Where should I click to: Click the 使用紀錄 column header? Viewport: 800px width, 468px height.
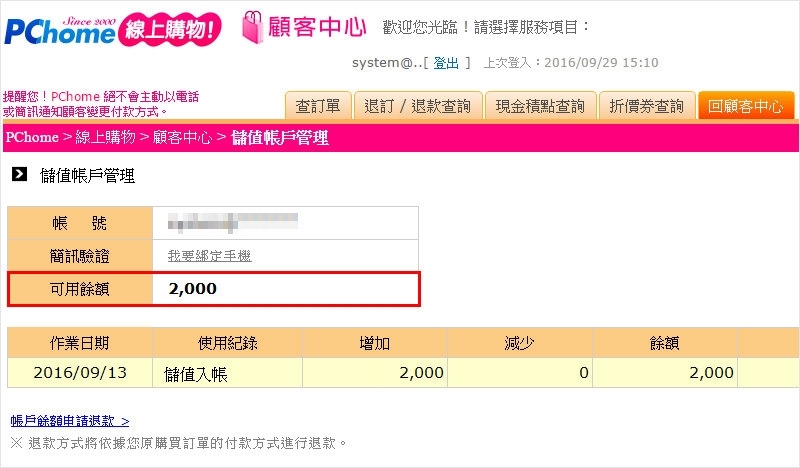[227, 343]
